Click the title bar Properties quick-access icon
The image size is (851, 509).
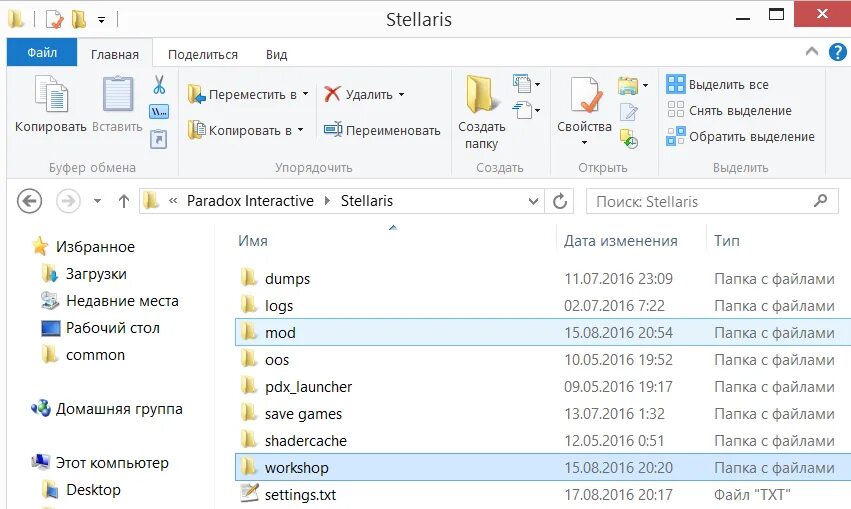[54, 20]
